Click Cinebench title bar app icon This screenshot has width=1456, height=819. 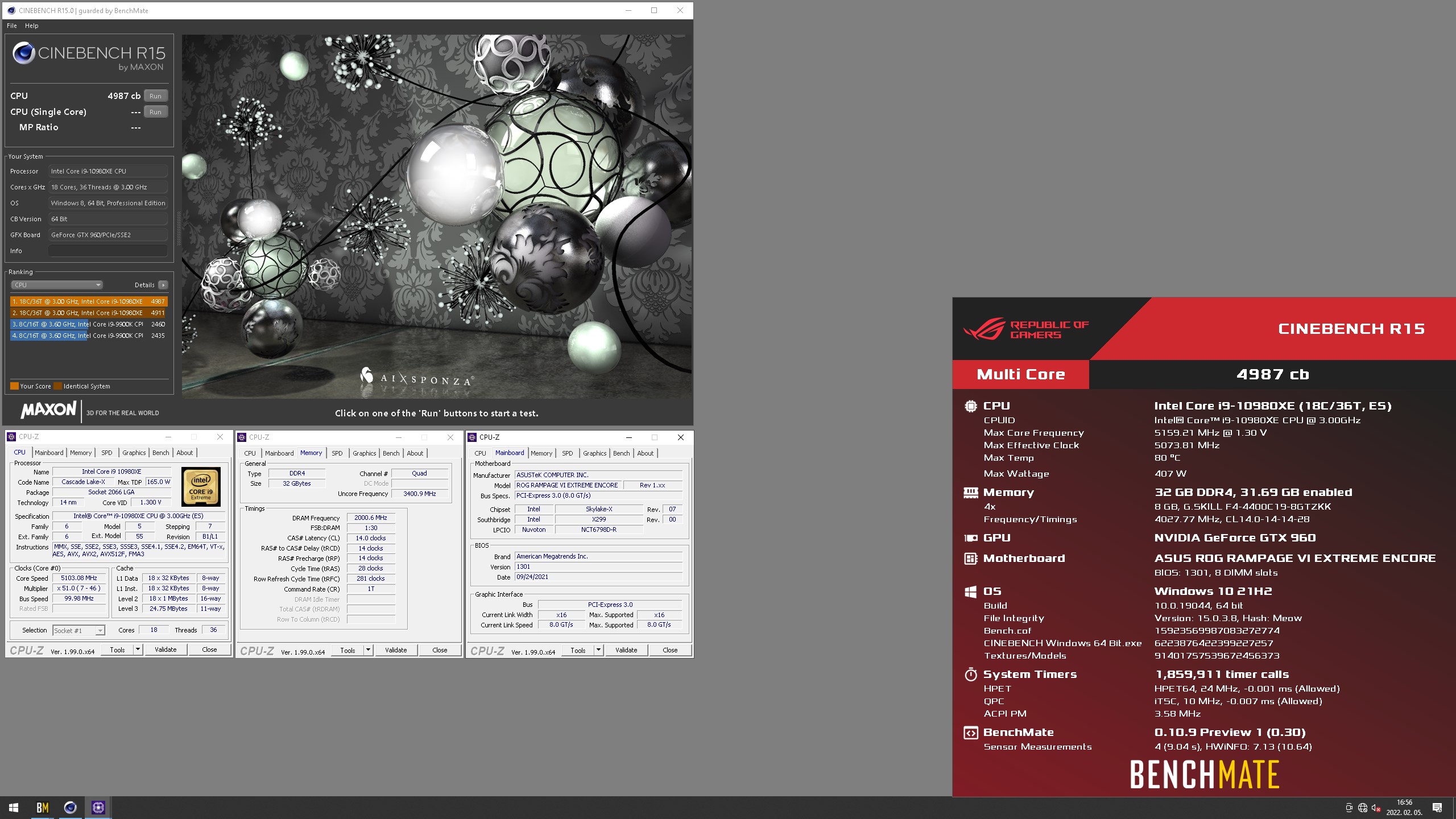point(11,10)
